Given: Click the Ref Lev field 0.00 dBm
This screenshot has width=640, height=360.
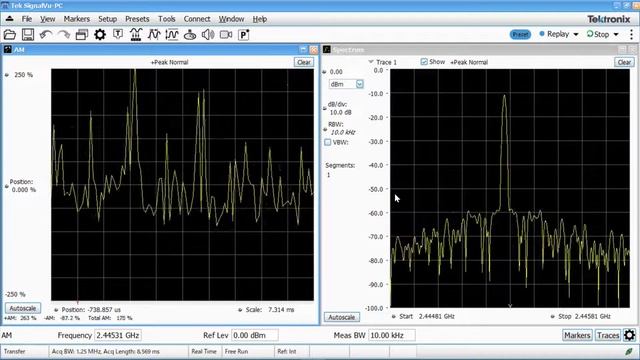Looking at the screenshot, I should point(255,335).
